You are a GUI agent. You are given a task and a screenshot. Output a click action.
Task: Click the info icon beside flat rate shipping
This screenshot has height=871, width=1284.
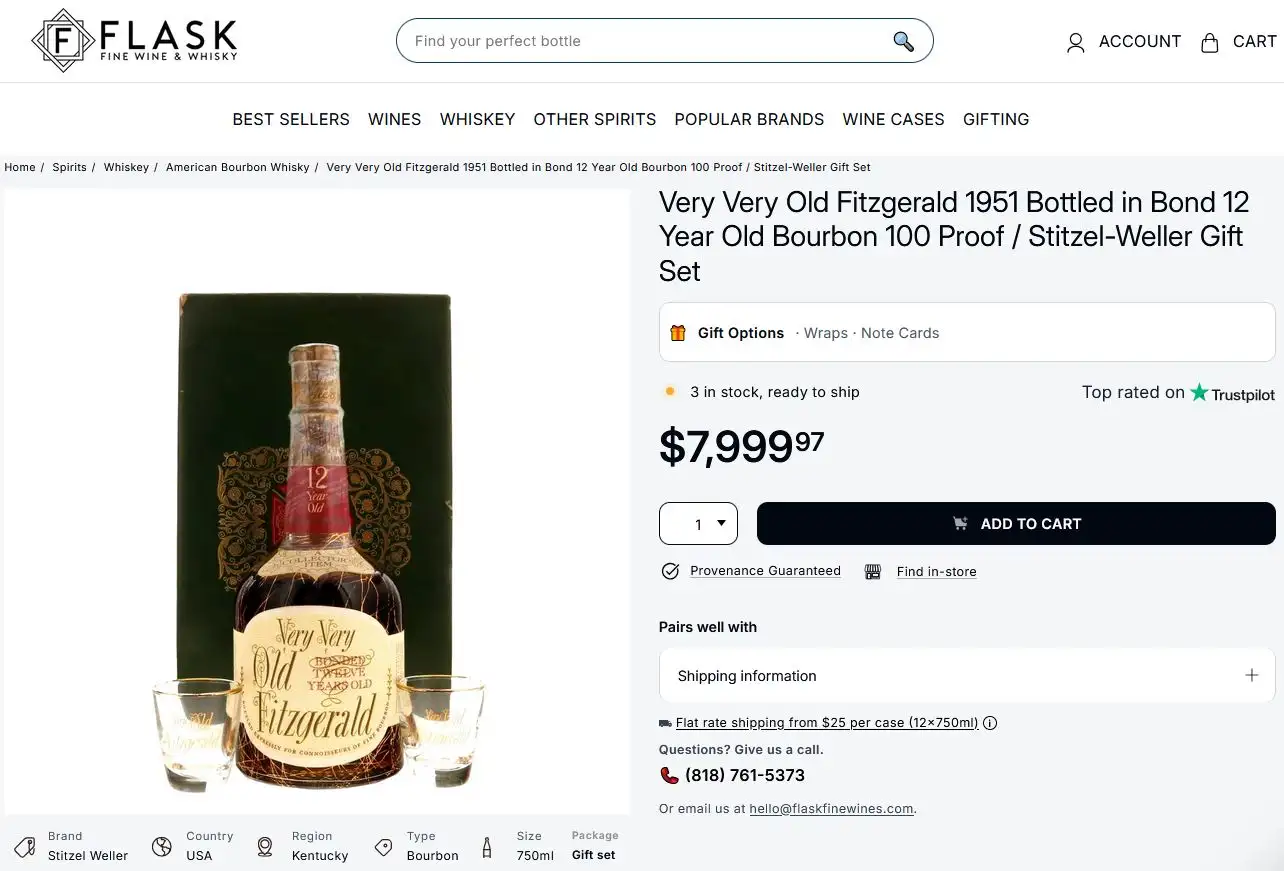click(990, 723)
